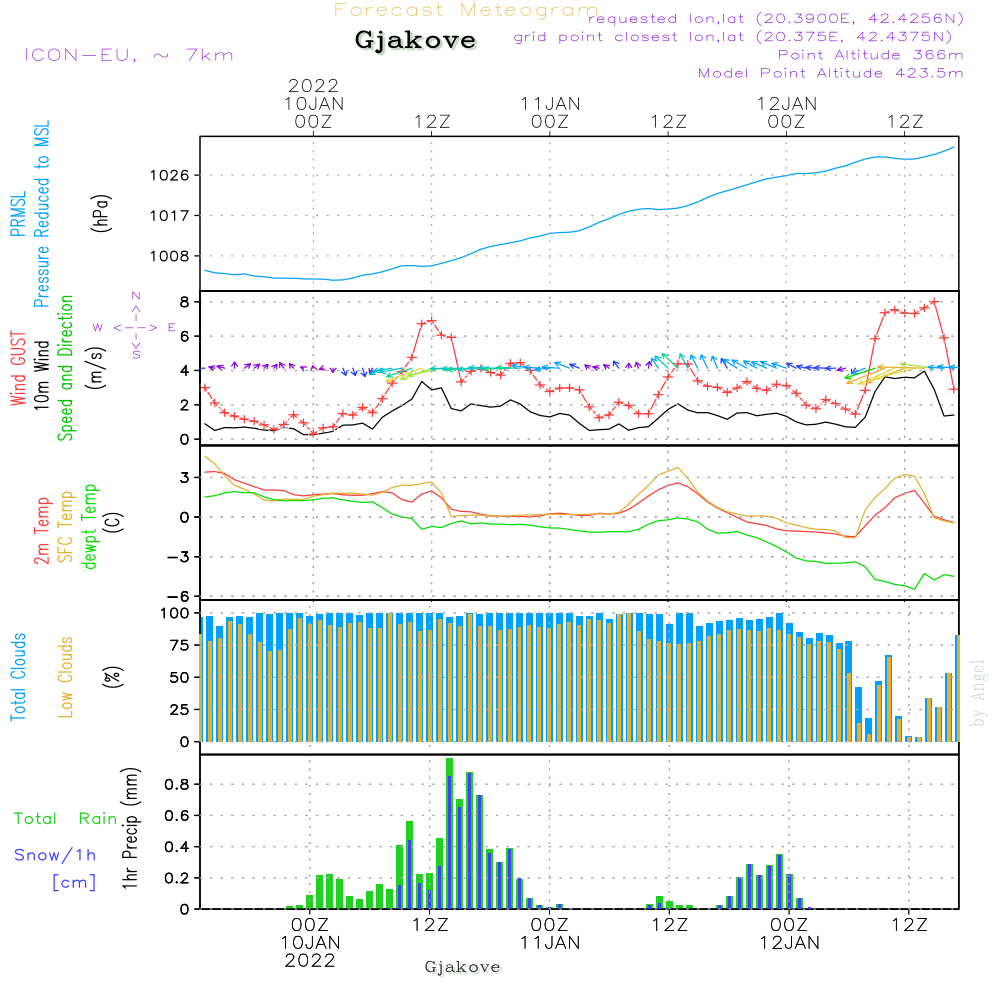Click the -6 temperature axis value
This screenshot has height=1000, width=1000.
pyautogui.click(x=179, y=597)
